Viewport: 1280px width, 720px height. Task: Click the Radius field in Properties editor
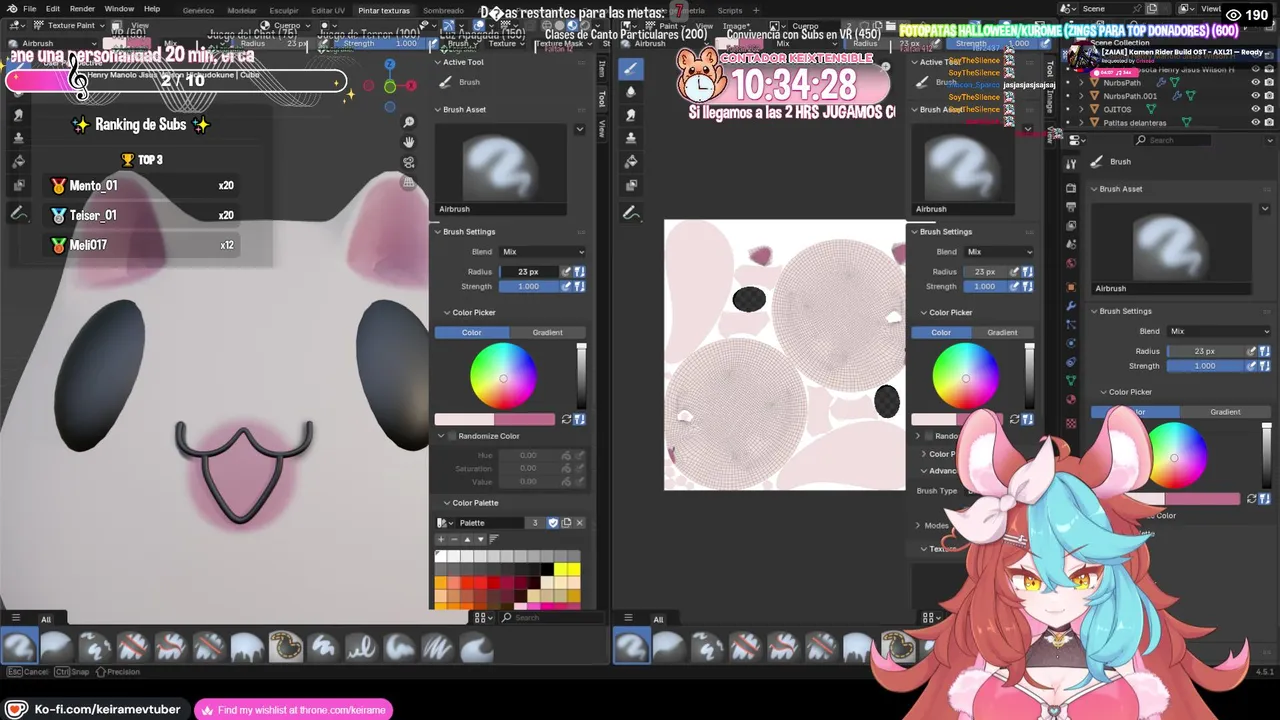[1205, 351]
